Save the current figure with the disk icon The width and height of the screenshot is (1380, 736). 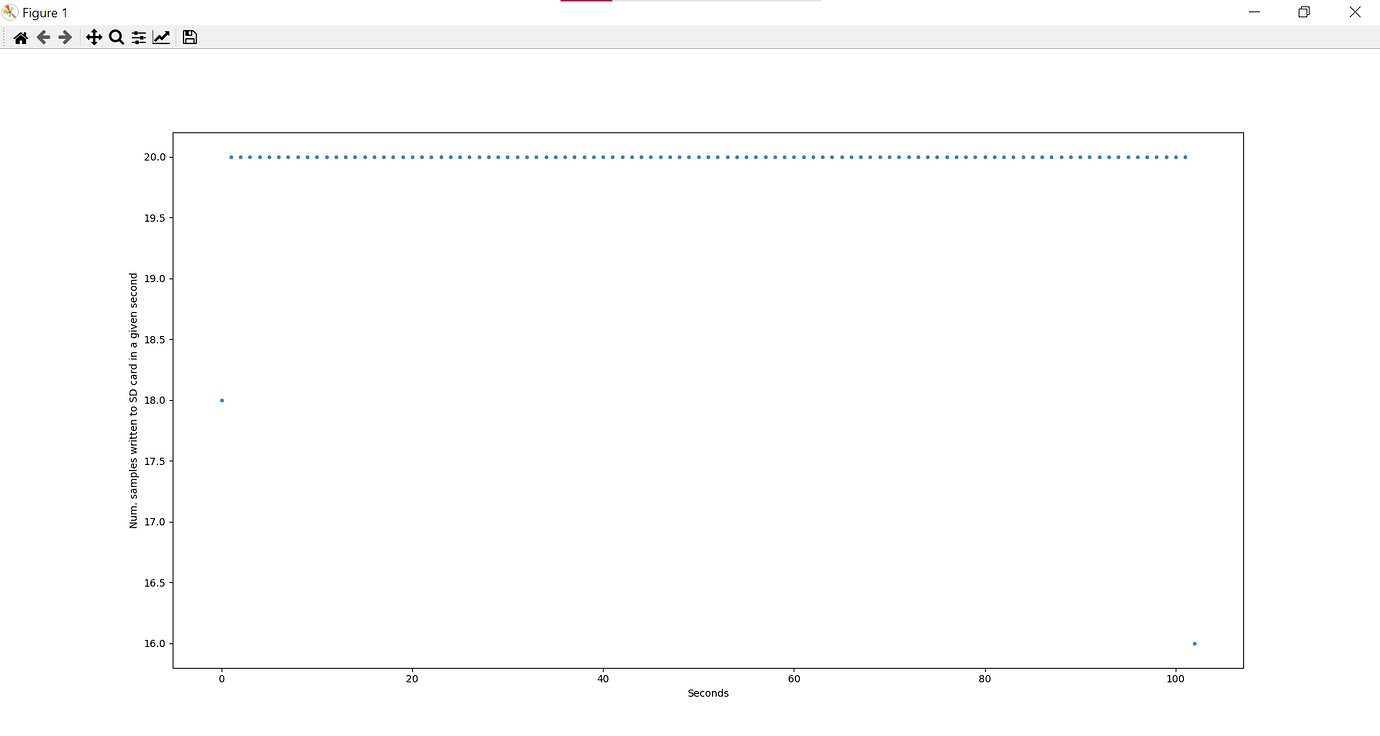pos(189,36)
